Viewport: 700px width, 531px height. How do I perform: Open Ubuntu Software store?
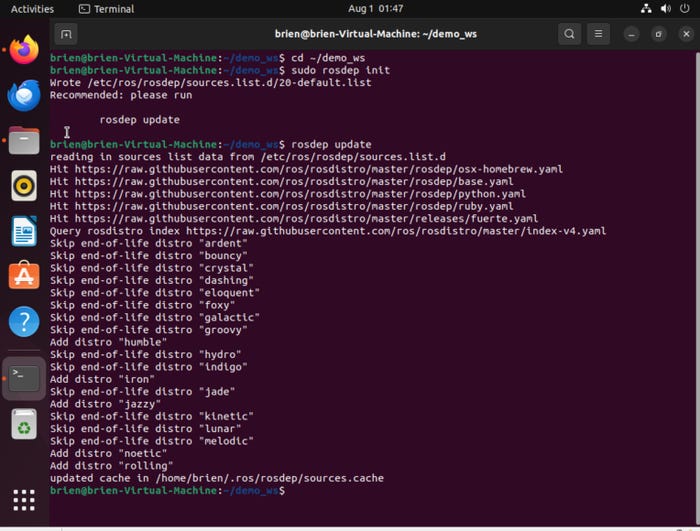pos(24,277)
